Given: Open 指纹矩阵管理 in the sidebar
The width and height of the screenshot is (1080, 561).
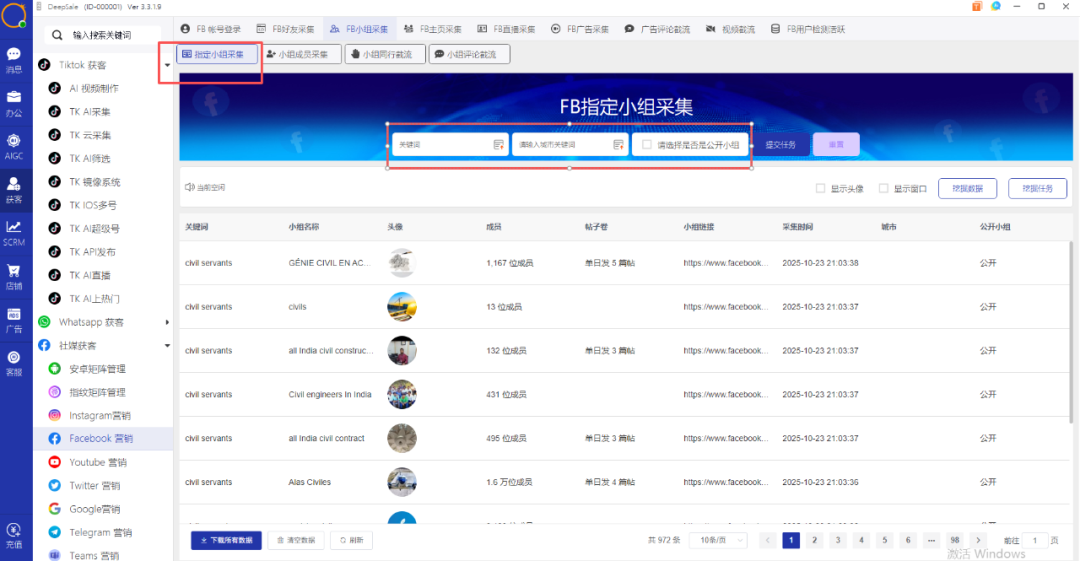Looking at the screenshot, I should [97, 392].
